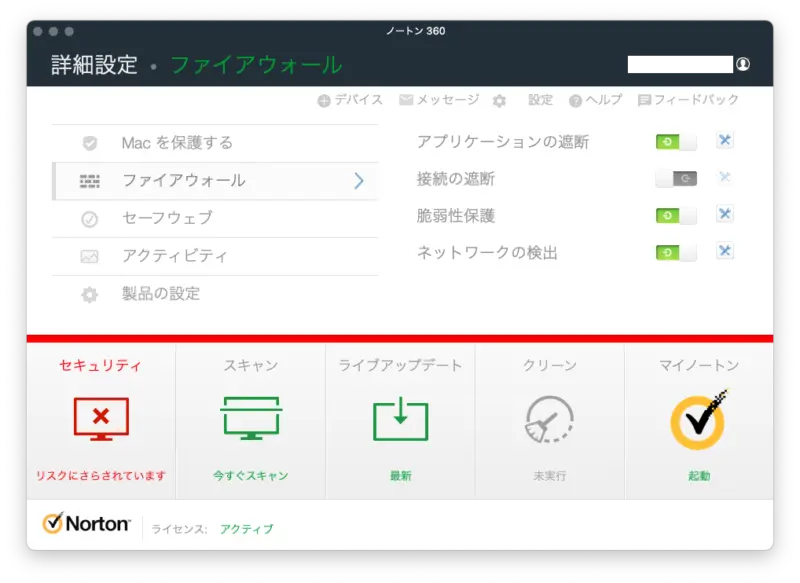
Task: Click the メッセージ link
Action: (448, 100)
